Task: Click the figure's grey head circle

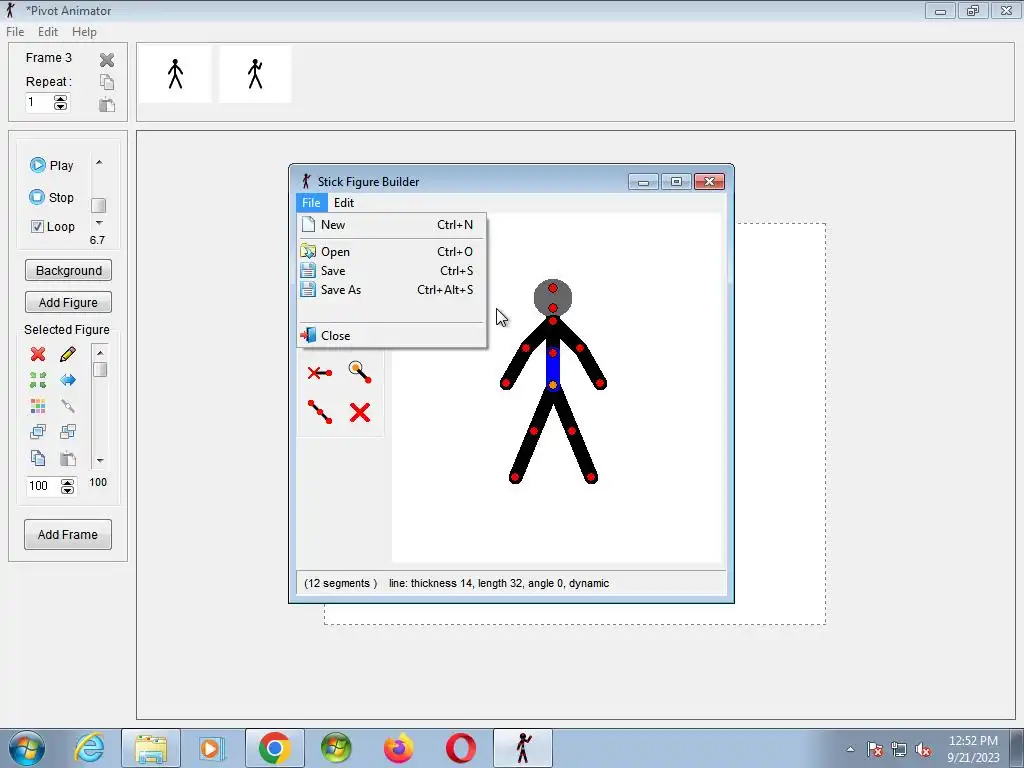Action: (x=553, y=298)
